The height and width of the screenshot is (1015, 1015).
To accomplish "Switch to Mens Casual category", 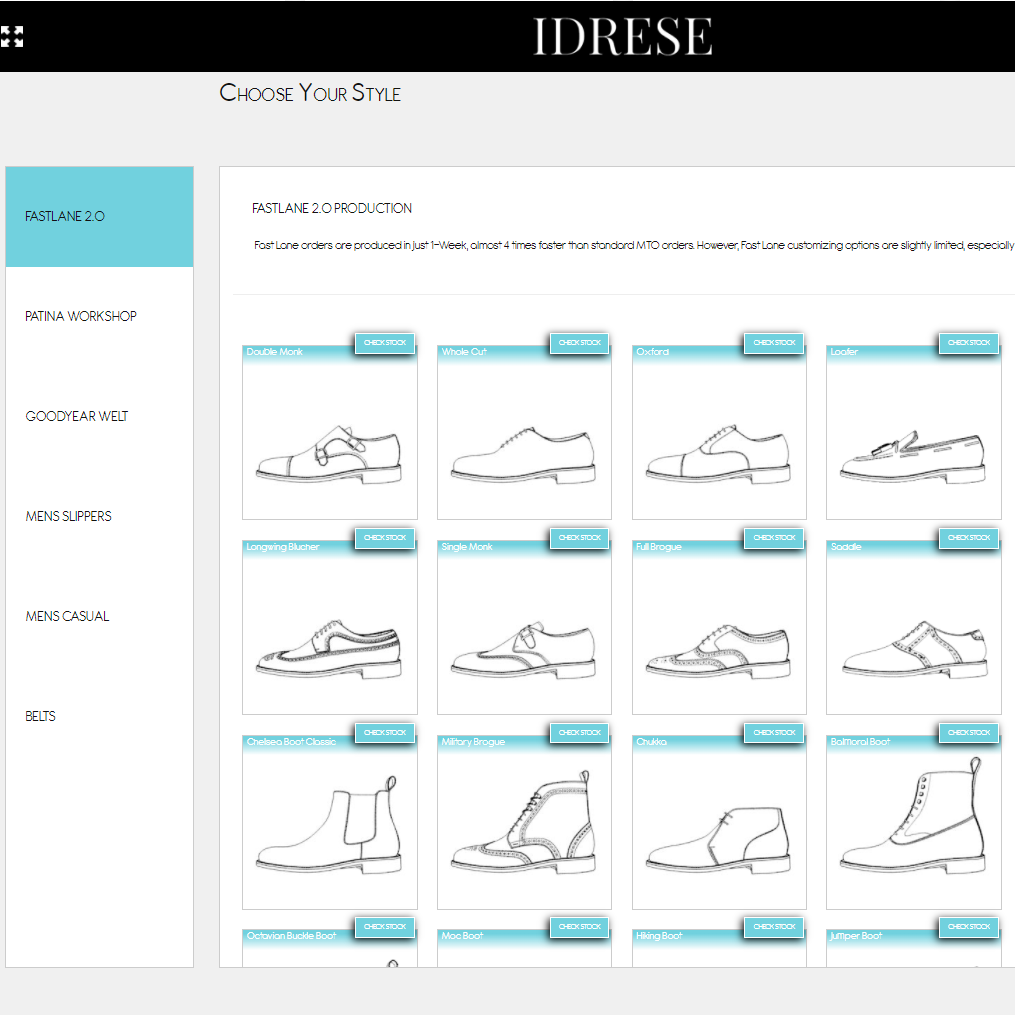I will (99, 616).
